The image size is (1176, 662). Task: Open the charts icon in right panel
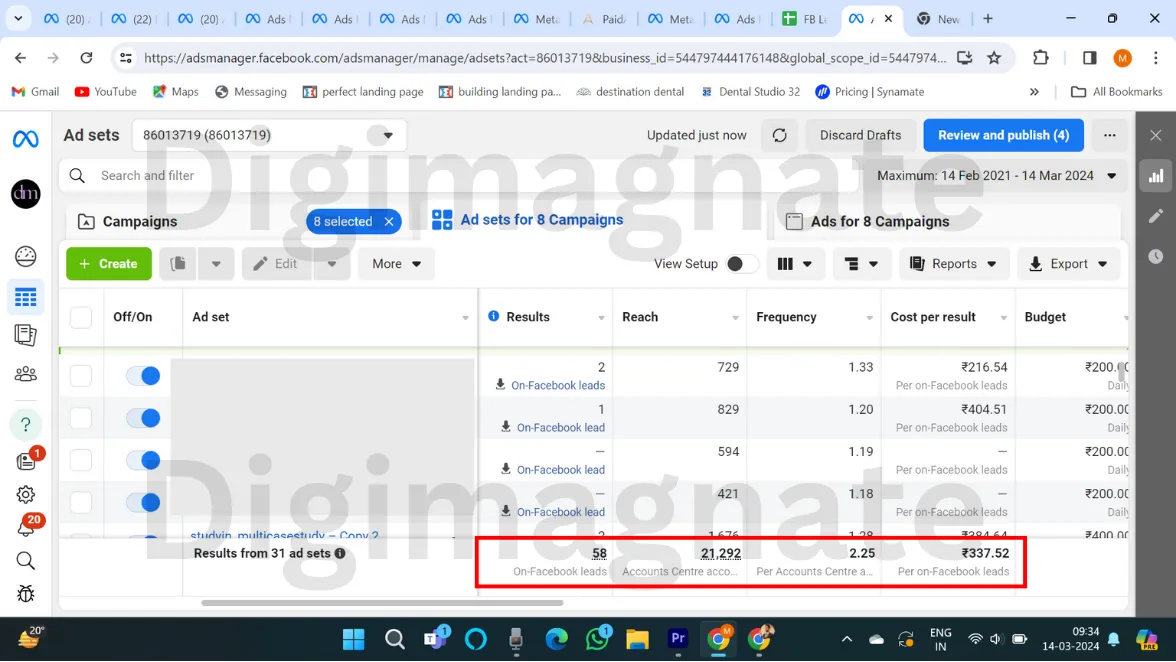[1156, 176]
